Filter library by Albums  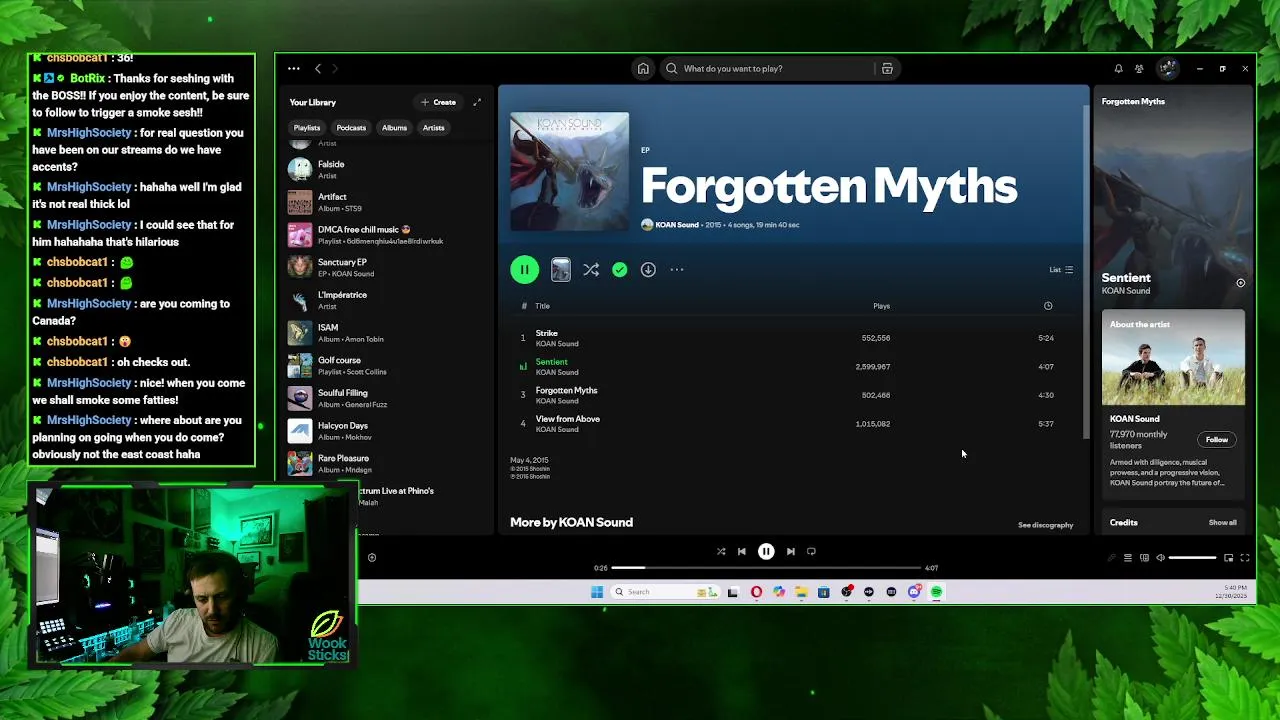[394, 128]
